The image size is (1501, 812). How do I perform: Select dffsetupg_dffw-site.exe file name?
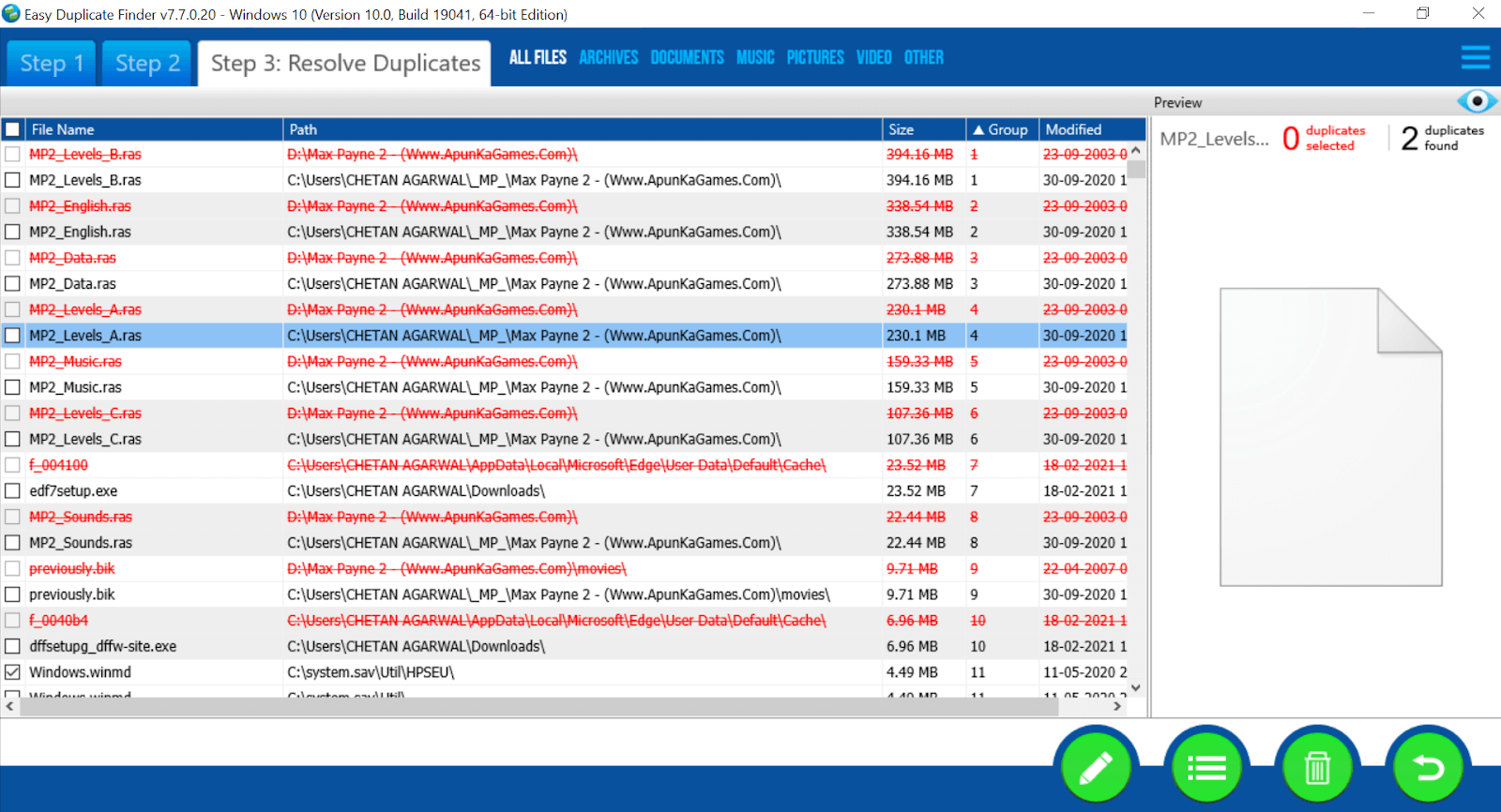point(102,646)
